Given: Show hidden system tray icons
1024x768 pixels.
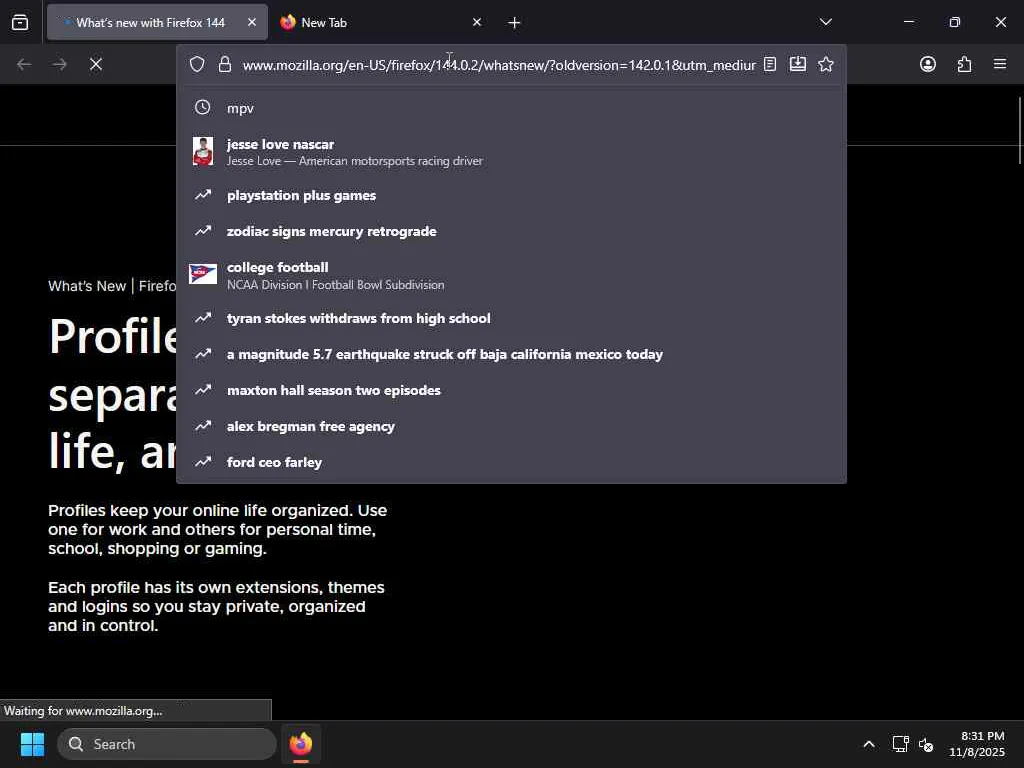Looking at the screenshot, I should pyautogui.click(x=869, y=744).
